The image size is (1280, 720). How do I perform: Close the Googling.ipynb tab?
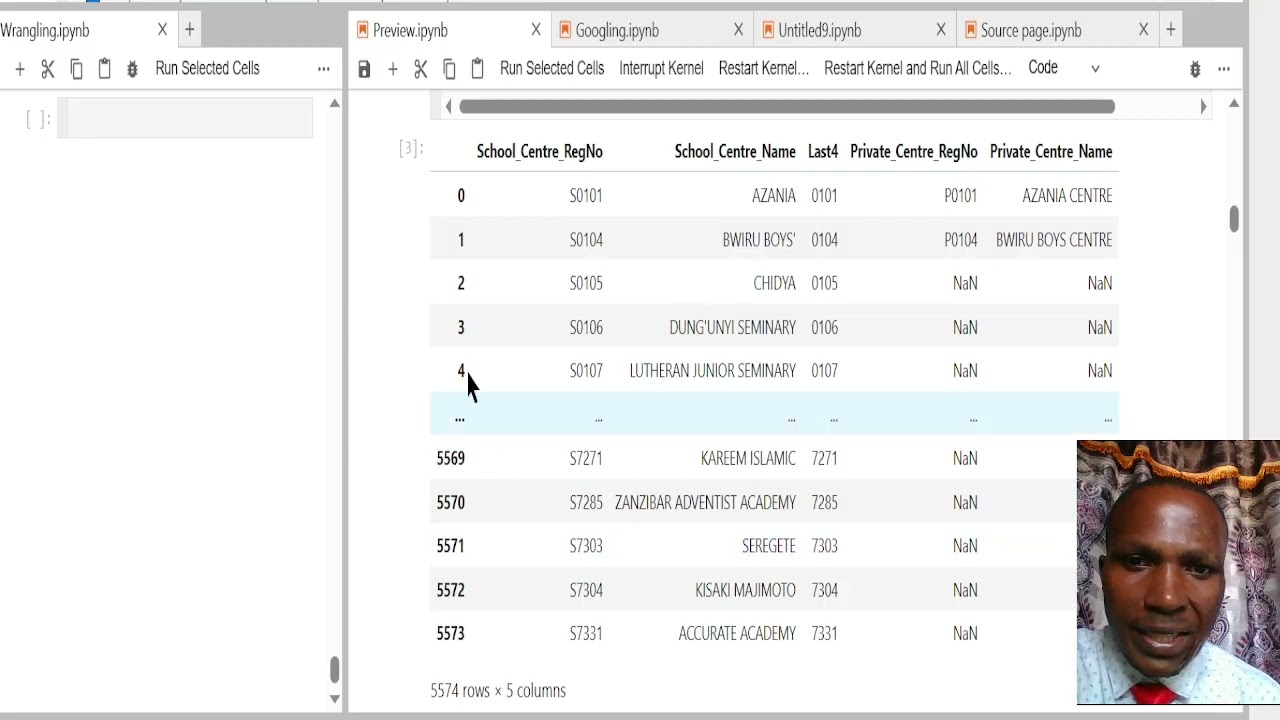pyautogui.click(x=738, y=30)
